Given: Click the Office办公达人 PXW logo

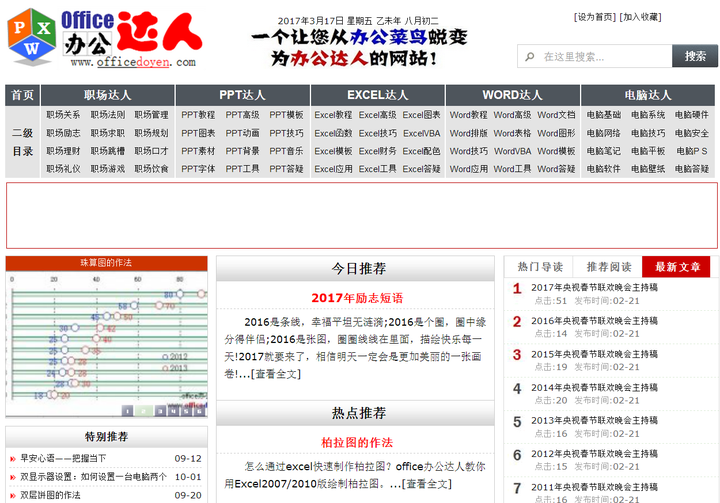Looking at the screenshot, I should point(104,39).
